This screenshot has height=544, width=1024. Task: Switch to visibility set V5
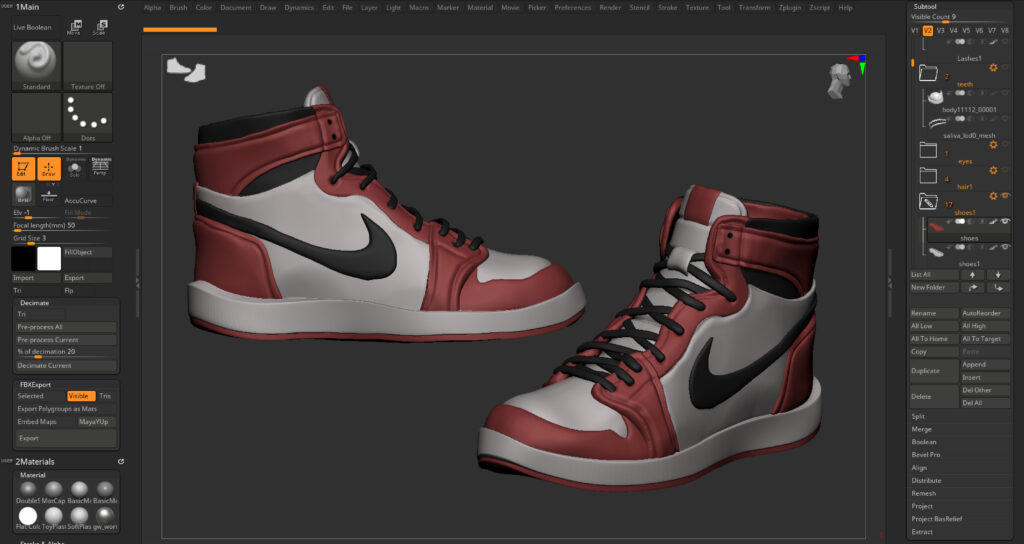[966, 31]
